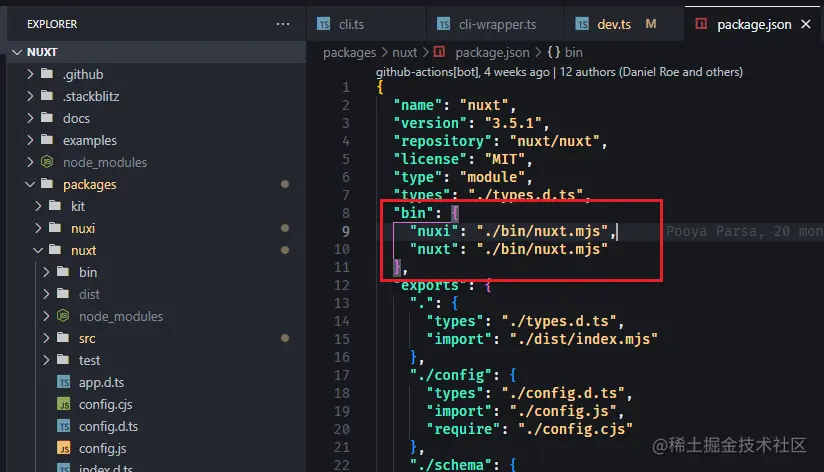
Task: Click packages folder icon
Action: (x=47, y=184)
